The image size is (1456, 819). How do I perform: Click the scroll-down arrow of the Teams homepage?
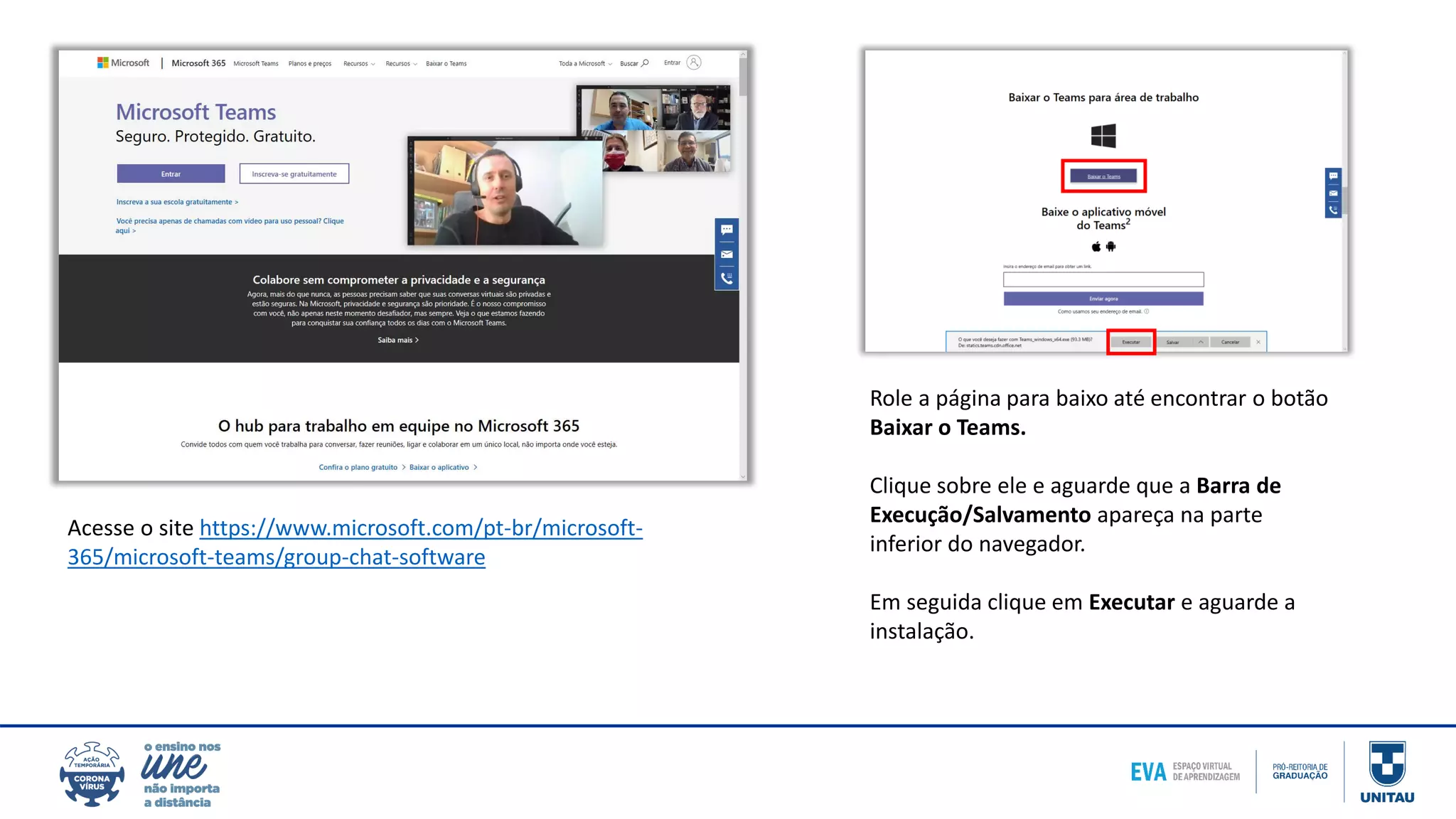743,477
